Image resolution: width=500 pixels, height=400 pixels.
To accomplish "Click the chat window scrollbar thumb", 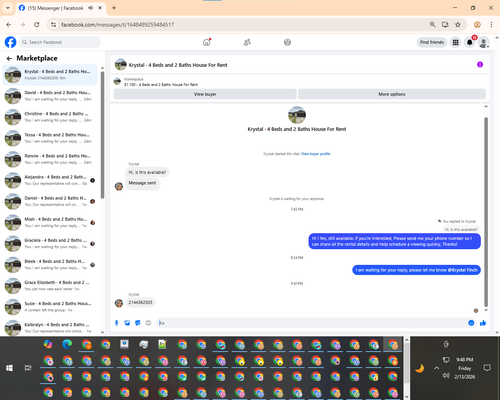I will click(x=486, y=212).
